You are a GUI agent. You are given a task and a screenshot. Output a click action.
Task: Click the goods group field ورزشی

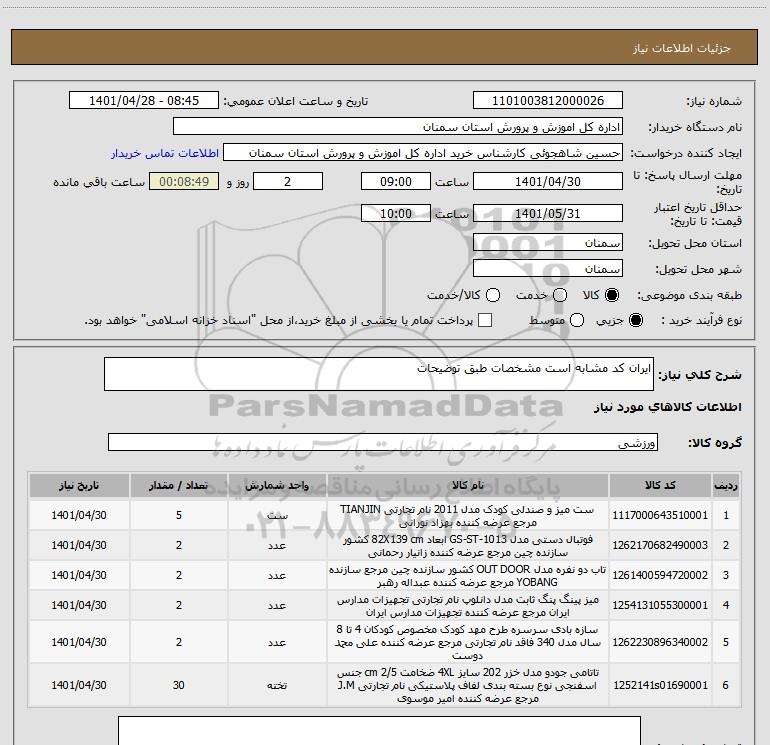[x=383, y=442]
